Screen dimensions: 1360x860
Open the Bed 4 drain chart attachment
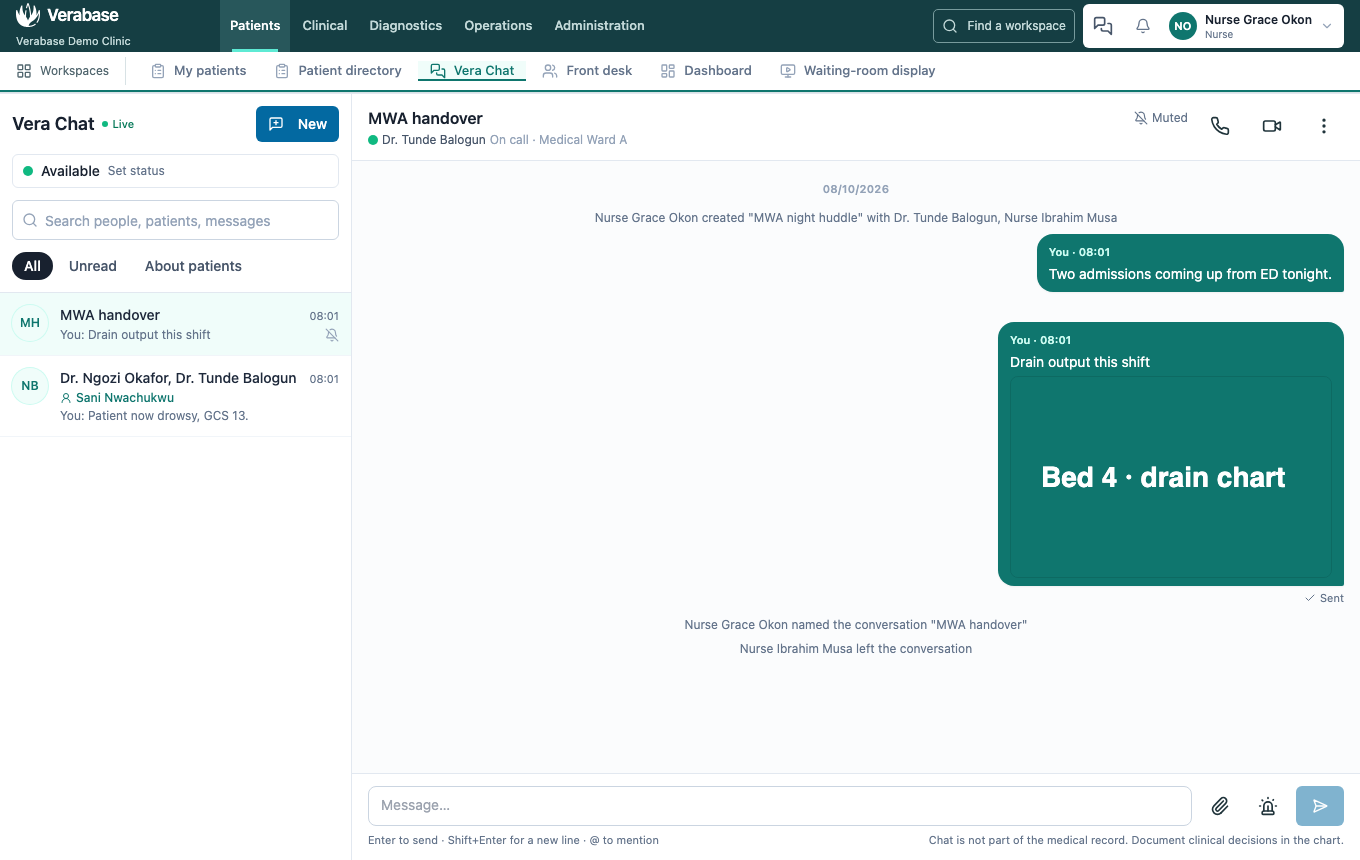pos(1171,476)
